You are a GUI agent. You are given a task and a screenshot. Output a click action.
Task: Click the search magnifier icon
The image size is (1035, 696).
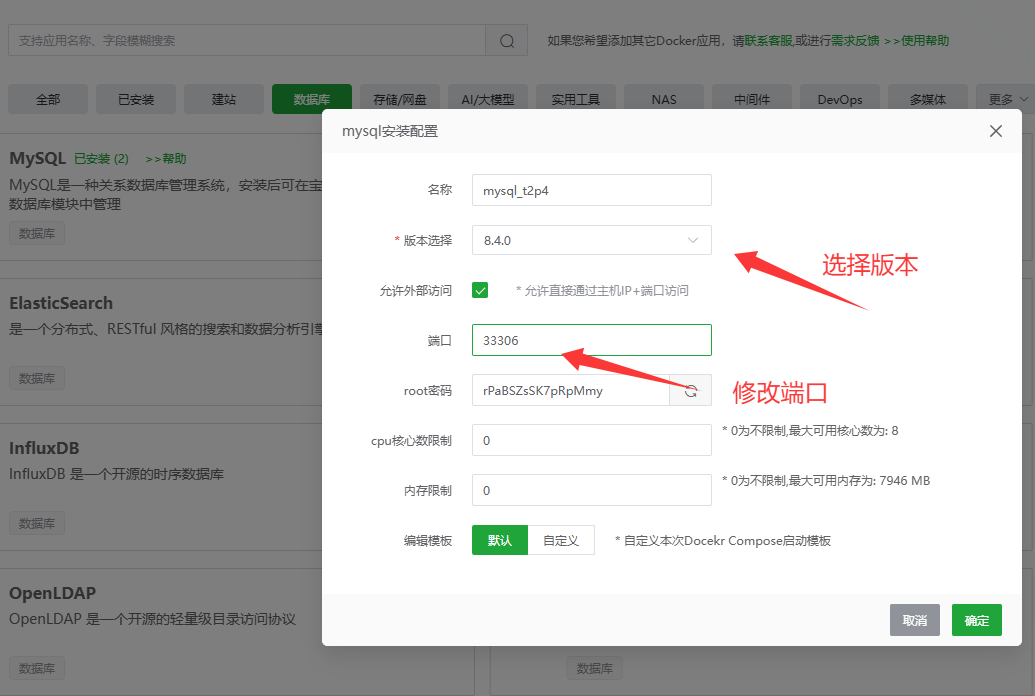click(507, 41)
